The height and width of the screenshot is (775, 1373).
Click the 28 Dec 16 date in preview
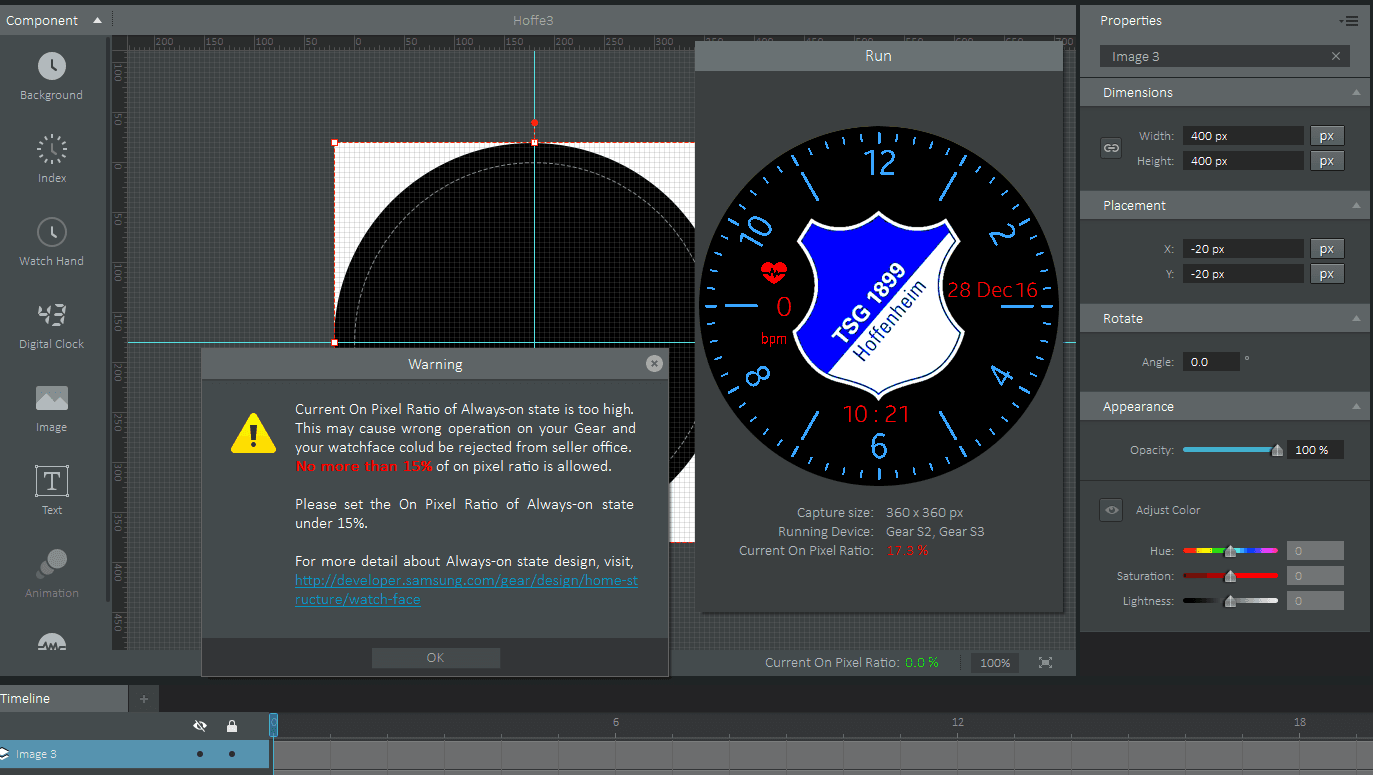click(x=993, y=290)
